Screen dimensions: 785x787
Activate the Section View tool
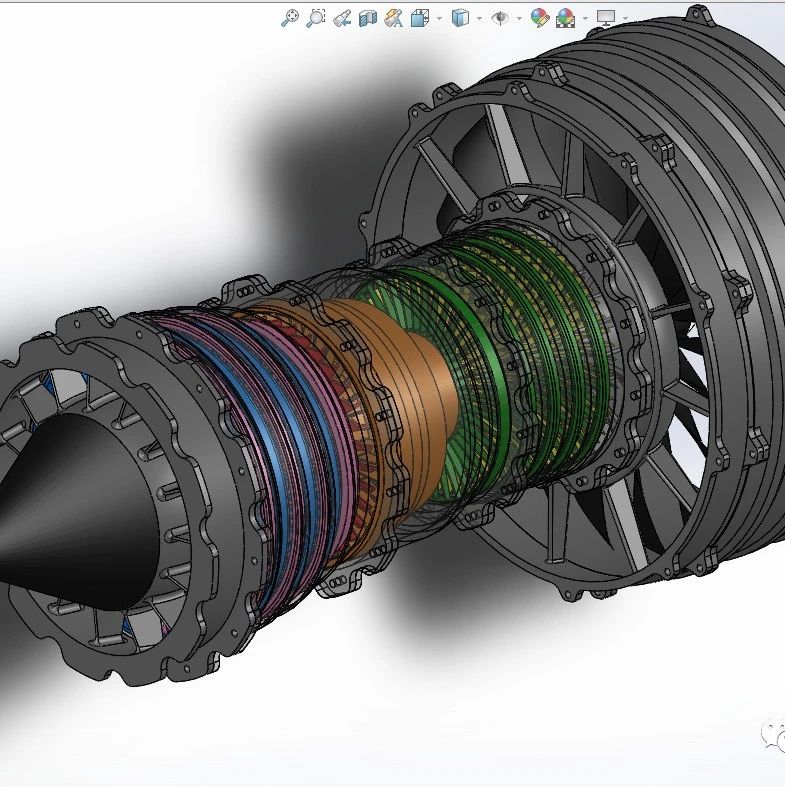[x=368, y=19]
